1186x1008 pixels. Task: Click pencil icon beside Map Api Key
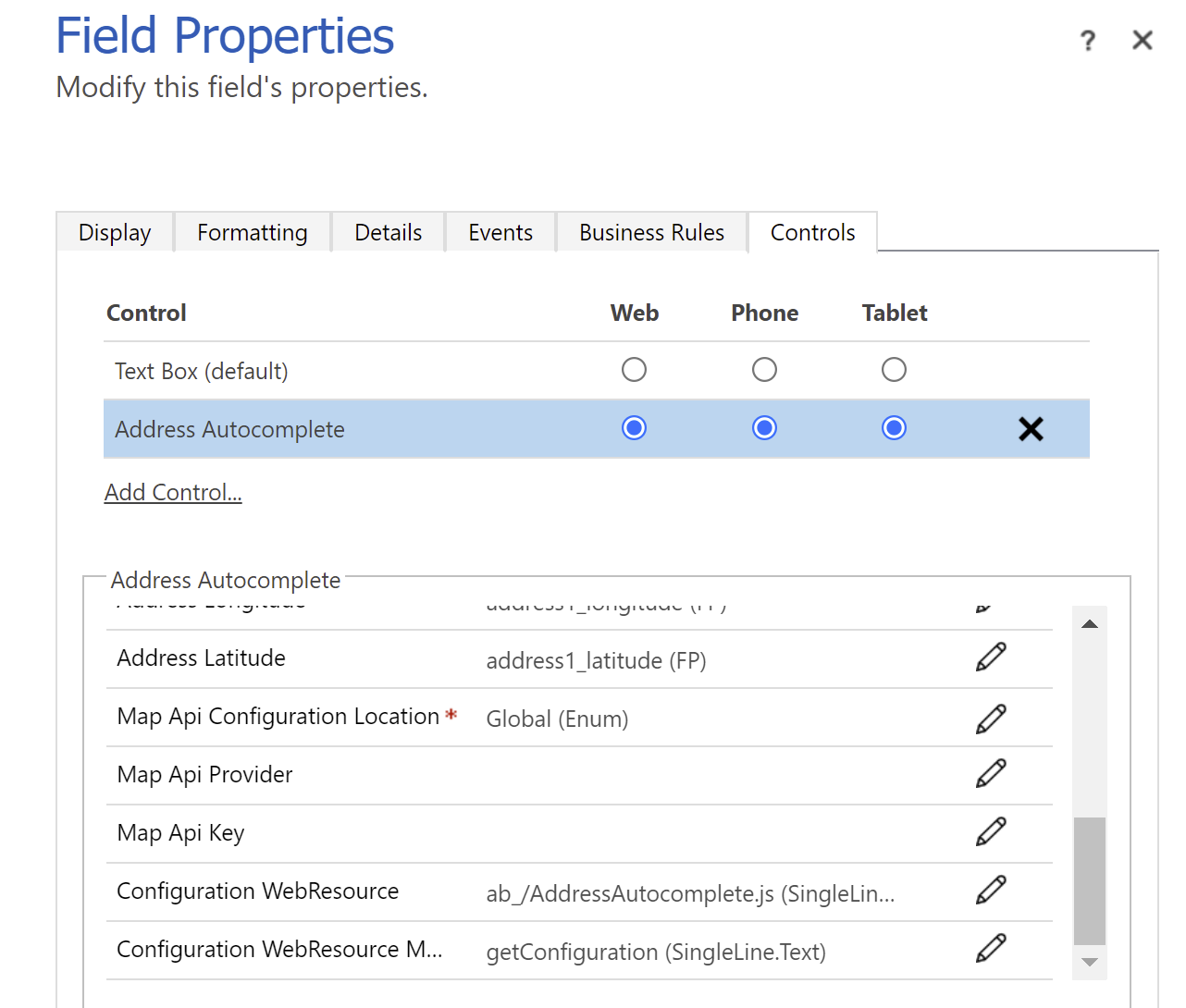(x=991, y=831)
